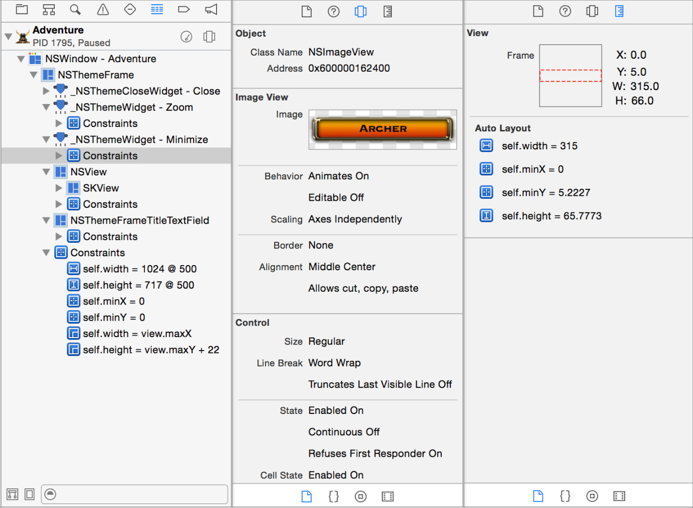Show Object inspector tab in right panel
This screenshot has width=693, height=508.
[x=592, y=11]
